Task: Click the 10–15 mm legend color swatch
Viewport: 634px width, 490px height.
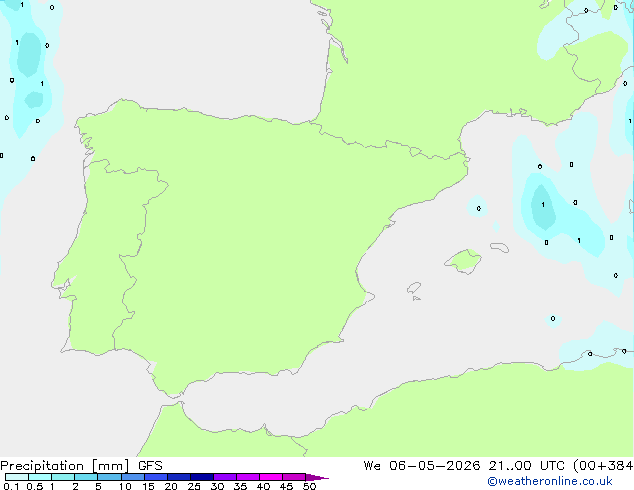Action: [x=133, y=477]
